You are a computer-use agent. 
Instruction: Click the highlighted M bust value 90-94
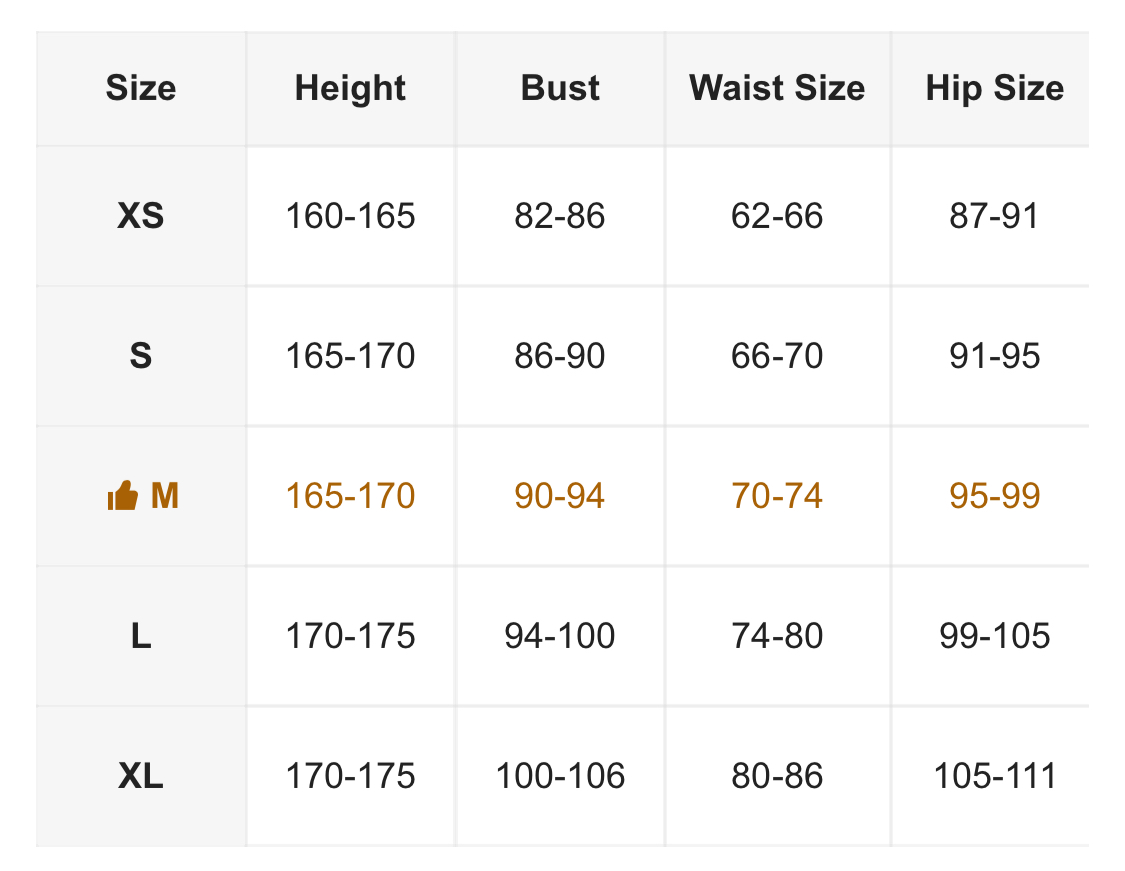point(560,496)
